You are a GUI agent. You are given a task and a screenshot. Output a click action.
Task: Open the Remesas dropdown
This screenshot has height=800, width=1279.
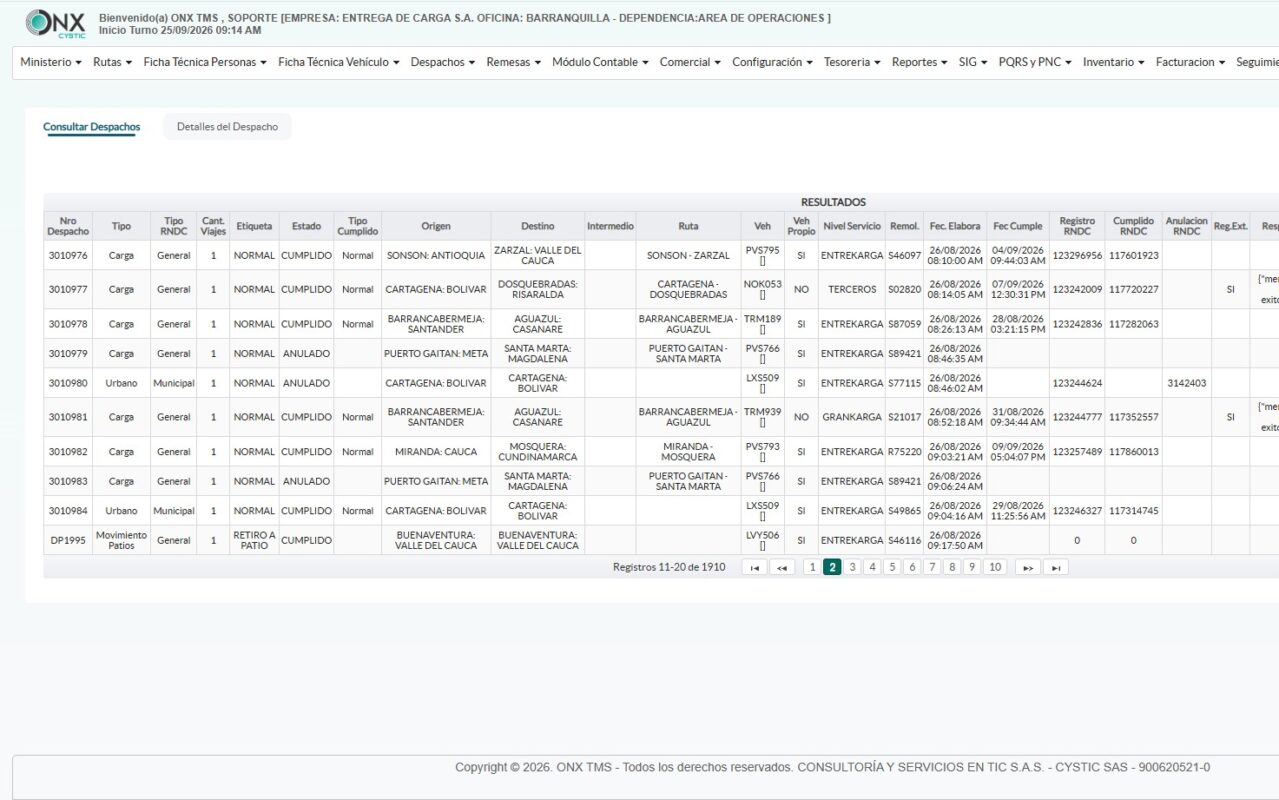click(513, 62)
